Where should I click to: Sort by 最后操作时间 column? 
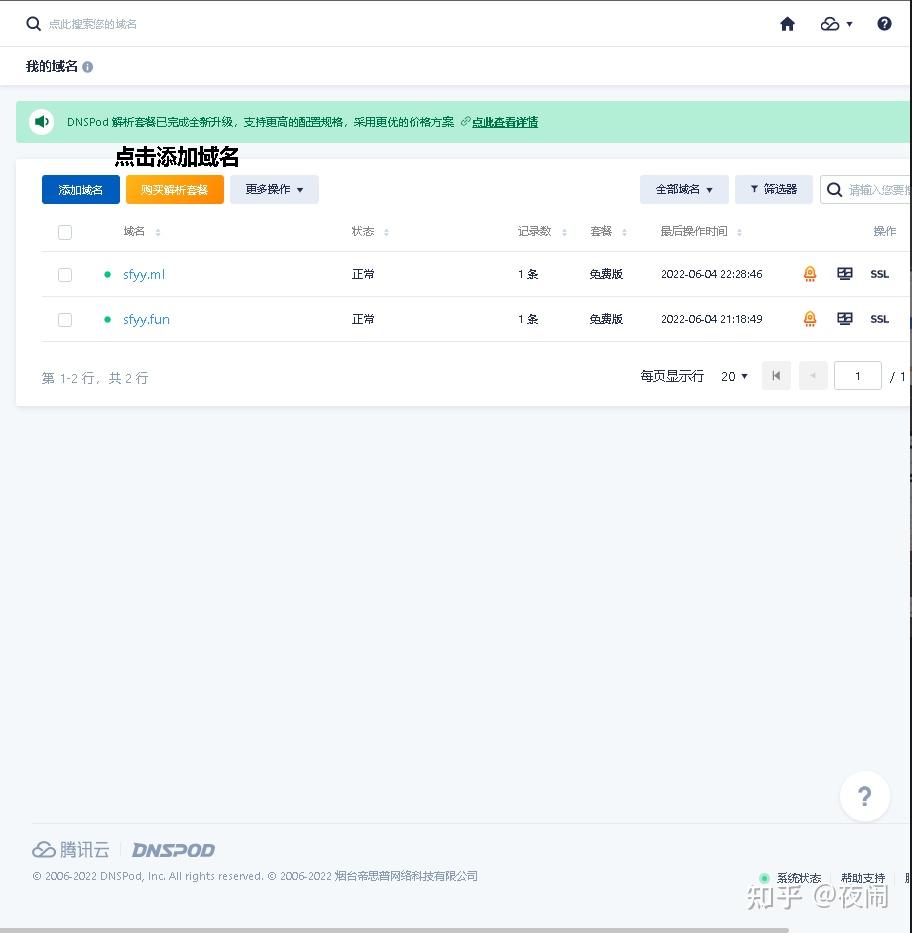pos(739,232)
